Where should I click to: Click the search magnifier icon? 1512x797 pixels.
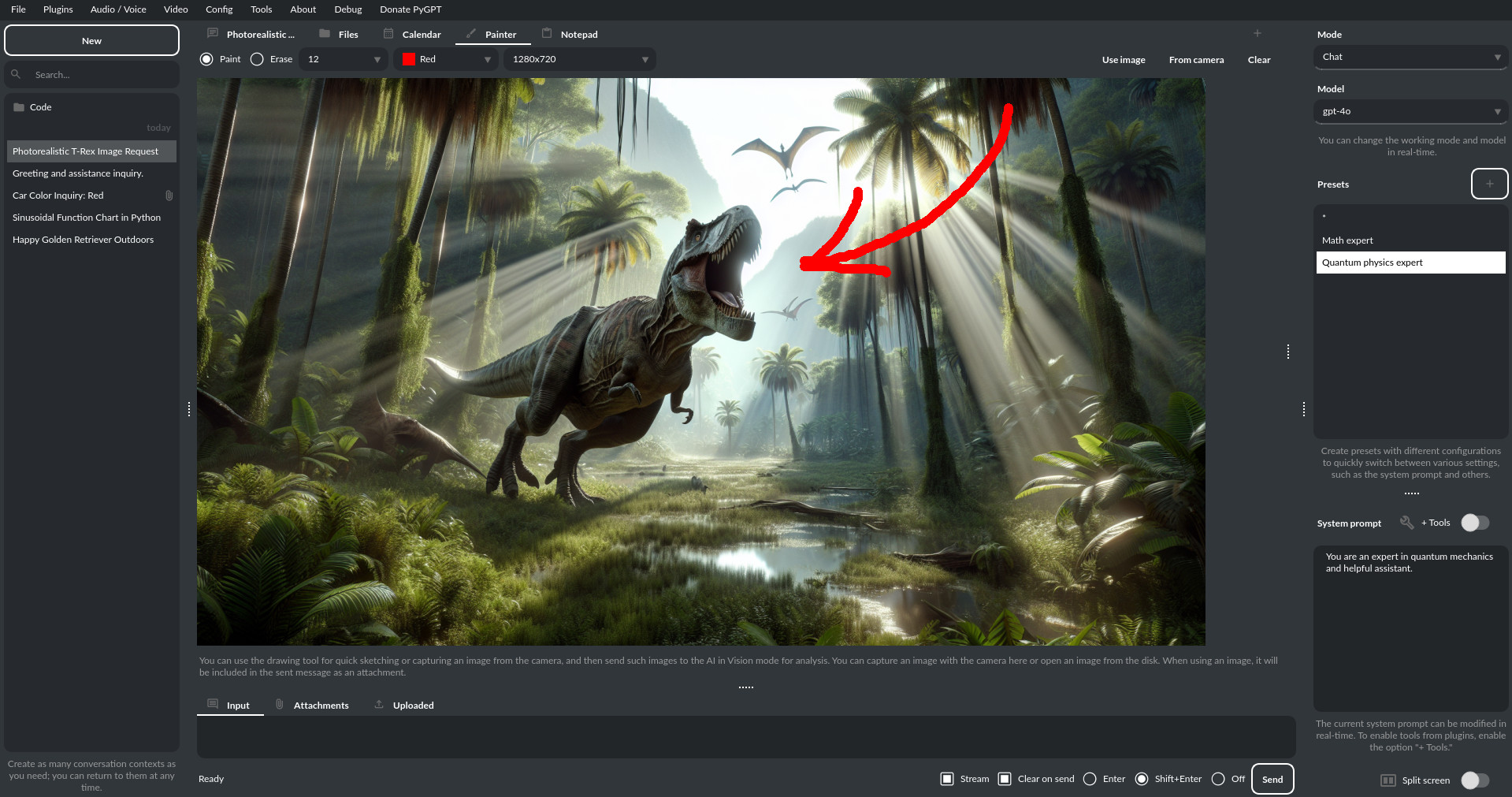pos(16,74)
